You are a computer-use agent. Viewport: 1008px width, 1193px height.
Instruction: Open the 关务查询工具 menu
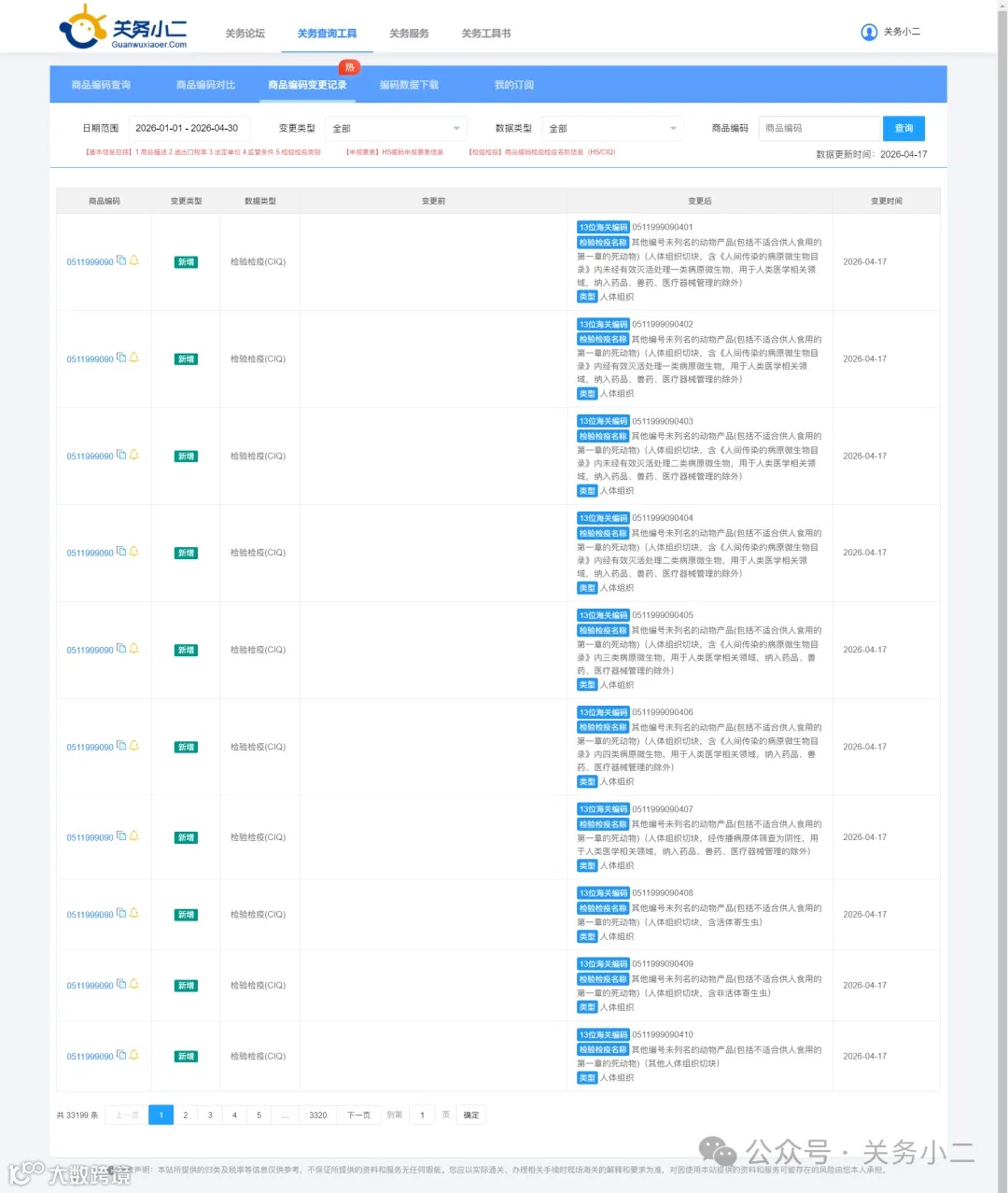point(327,33)
